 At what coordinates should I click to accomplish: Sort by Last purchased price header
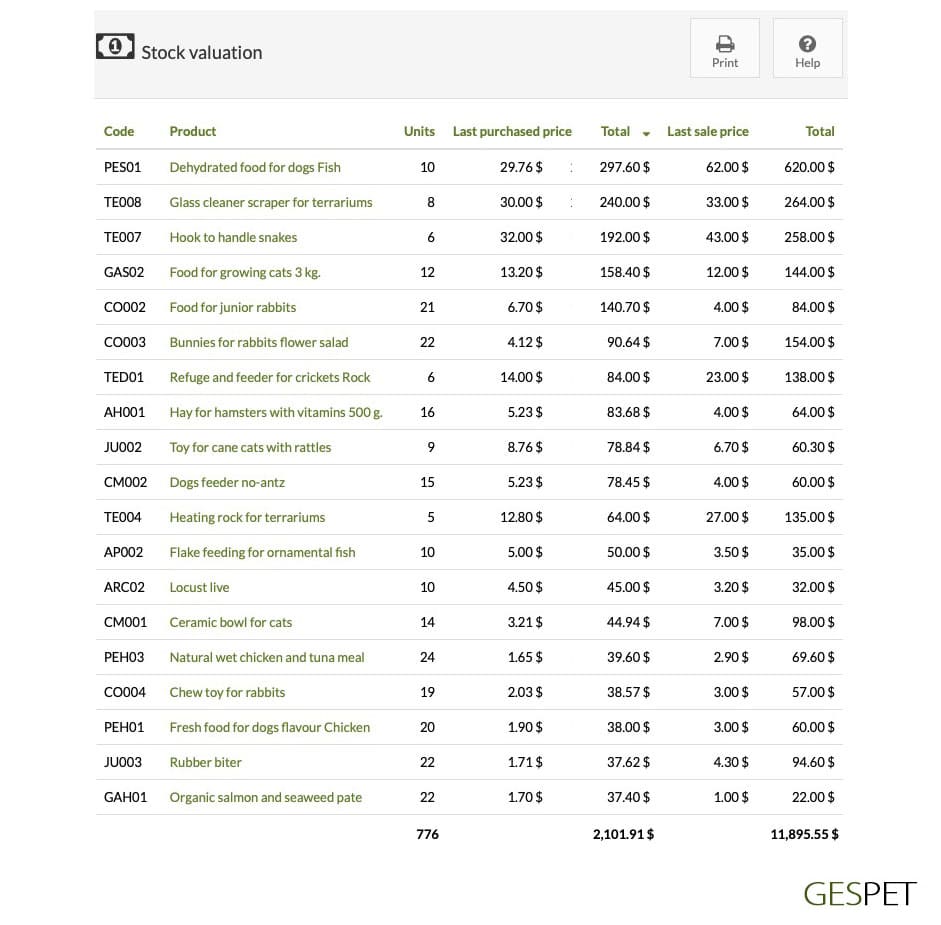[512, 131]
